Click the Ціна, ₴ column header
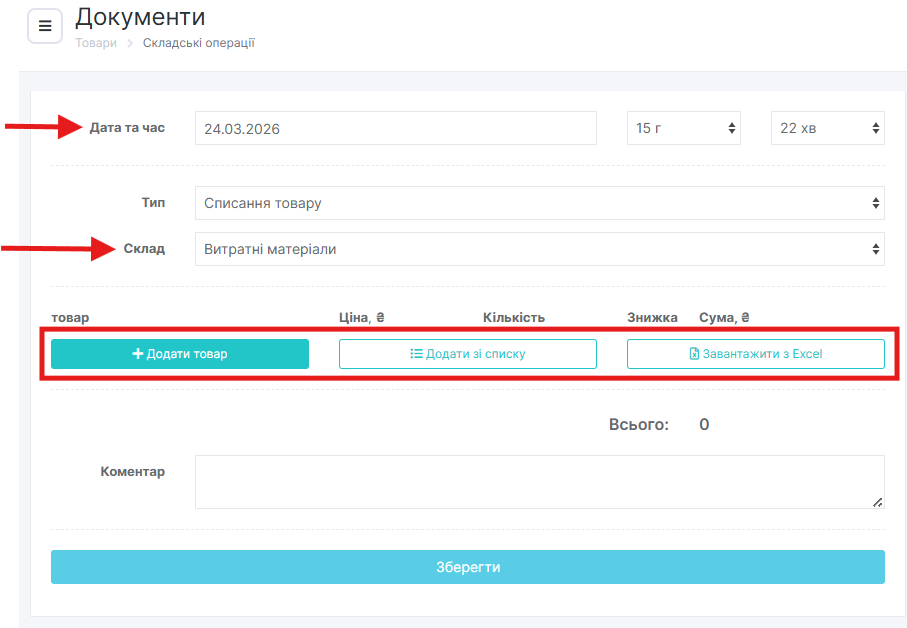Viewport: 907px width, 628px height. point(362,318)
